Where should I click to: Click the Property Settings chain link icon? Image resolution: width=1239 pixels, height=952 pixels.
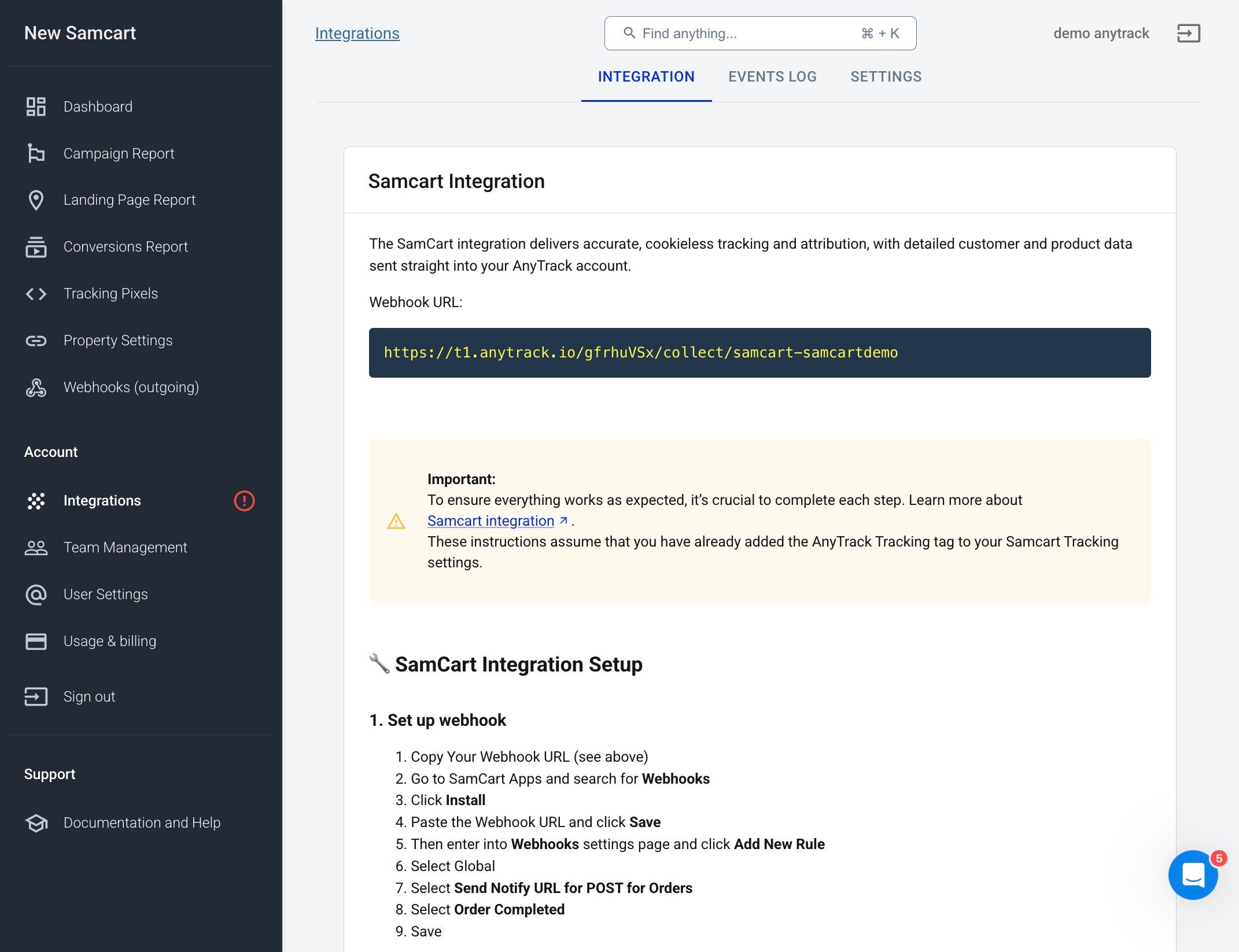coord(36,341)
